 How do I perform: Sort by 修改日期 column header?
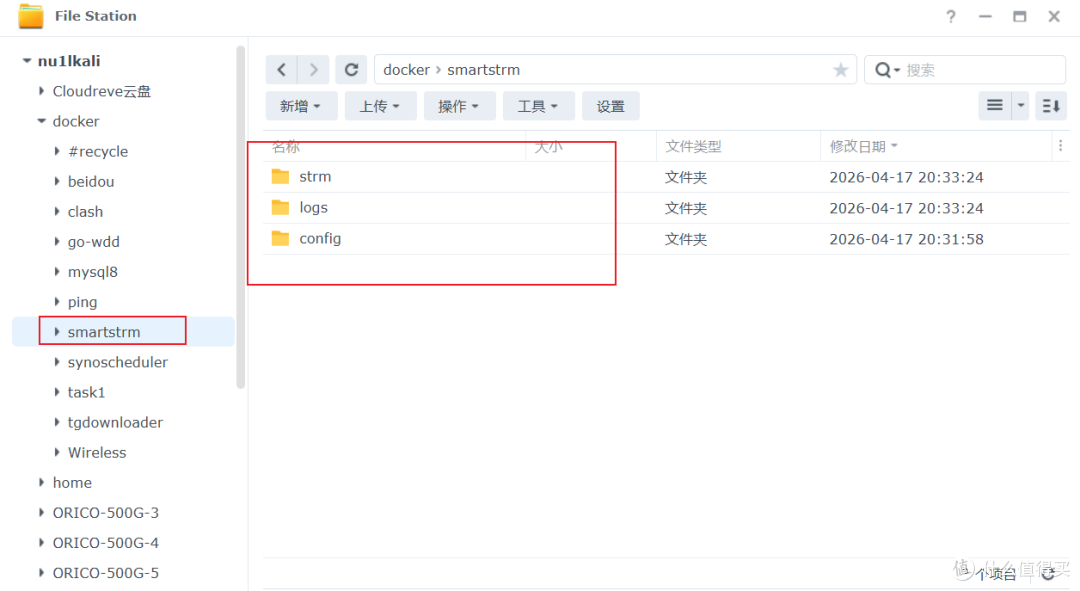[x=858, y=146]
